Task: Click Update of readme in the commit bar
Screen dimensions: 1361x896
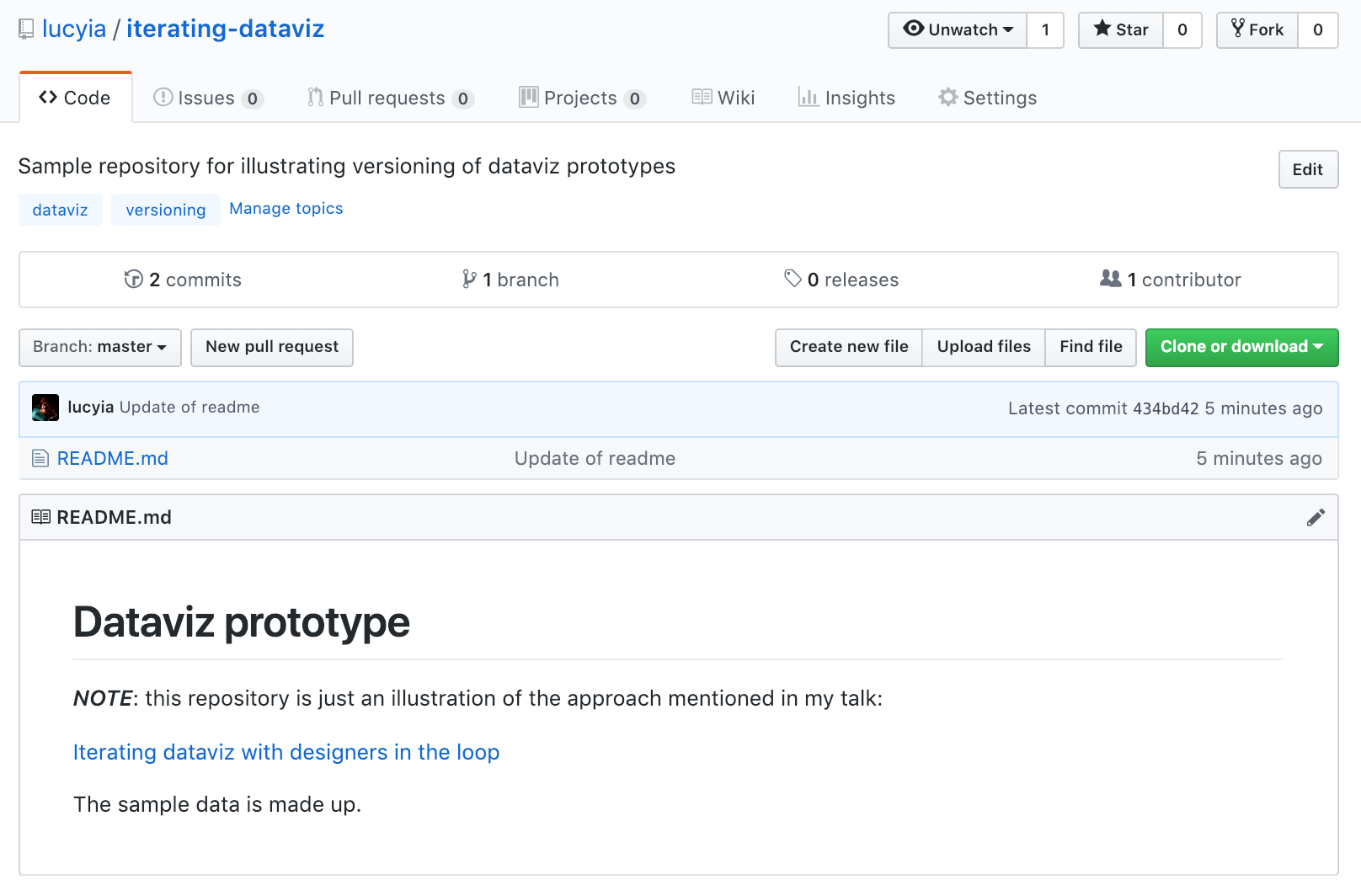Action: 189,408
